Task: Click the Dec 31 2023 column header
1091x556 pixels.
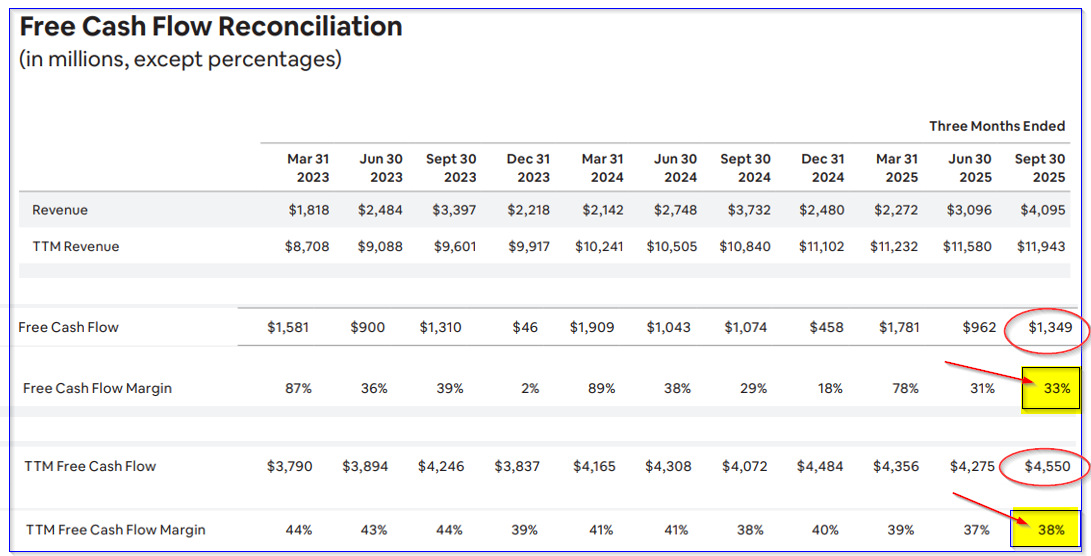Action: pyautogui.click(x=528, y=168)
